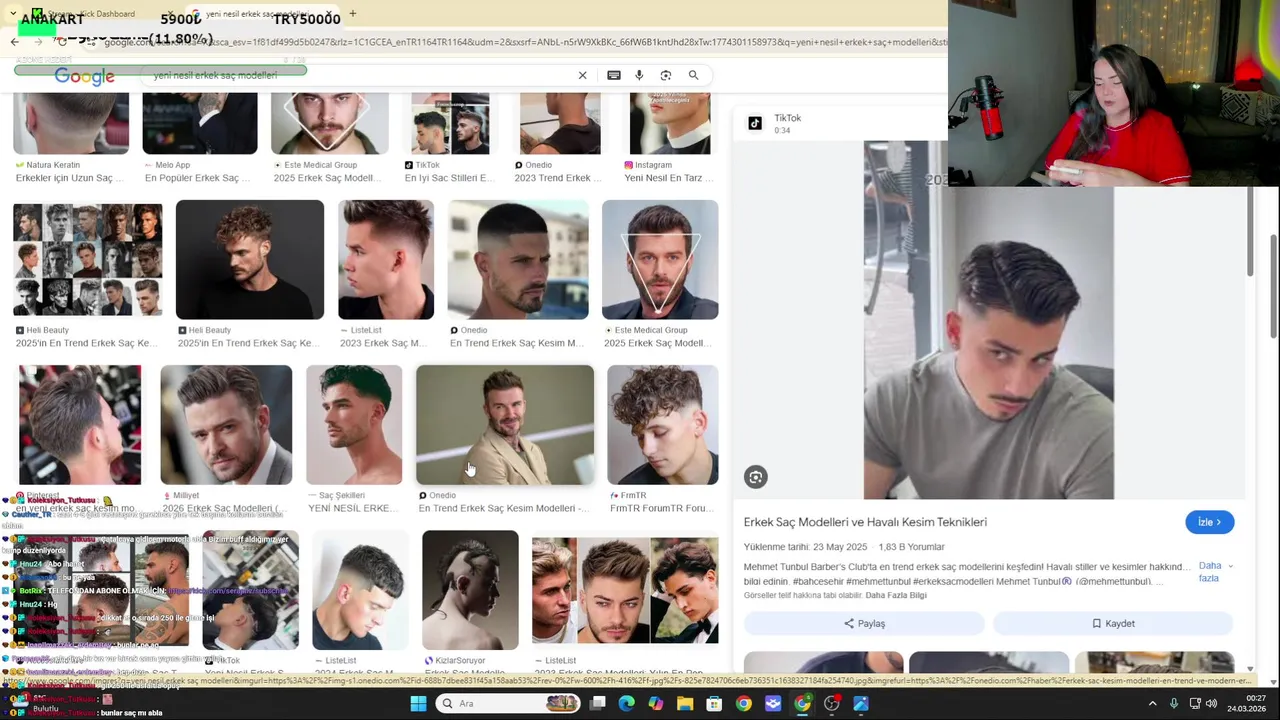Open File Explorer from taskbar

coord(685,703)
